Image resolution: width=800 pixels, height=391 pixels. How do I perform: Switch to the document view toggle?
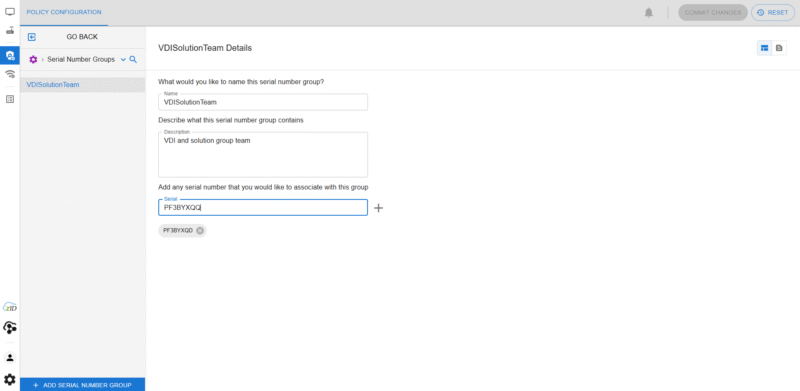[779, 48]
